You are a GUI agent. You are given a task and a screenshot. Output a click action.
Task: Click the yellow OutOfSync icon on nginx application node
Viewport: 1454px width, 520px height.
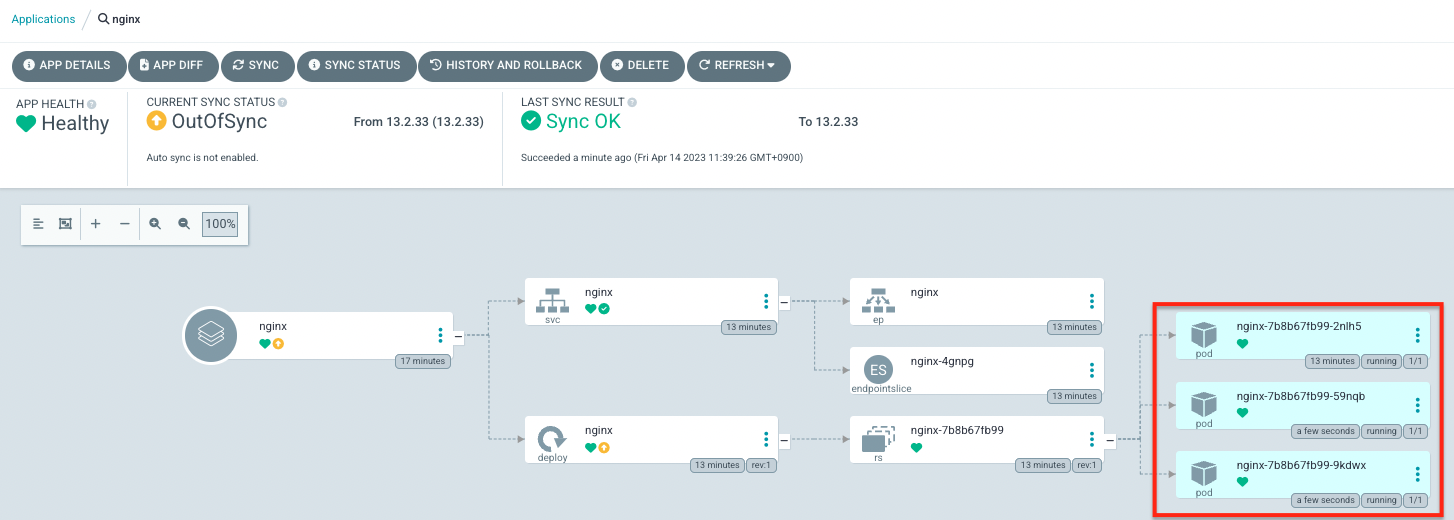278,343
